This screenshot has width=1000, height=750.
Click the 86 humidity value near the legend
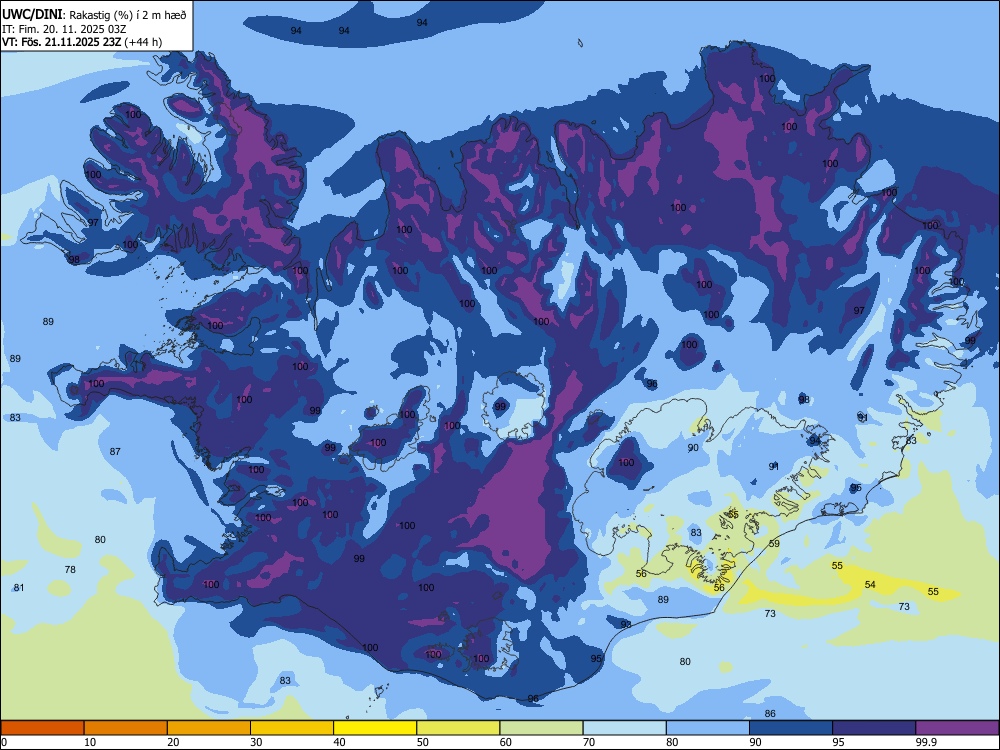[770, 714]
